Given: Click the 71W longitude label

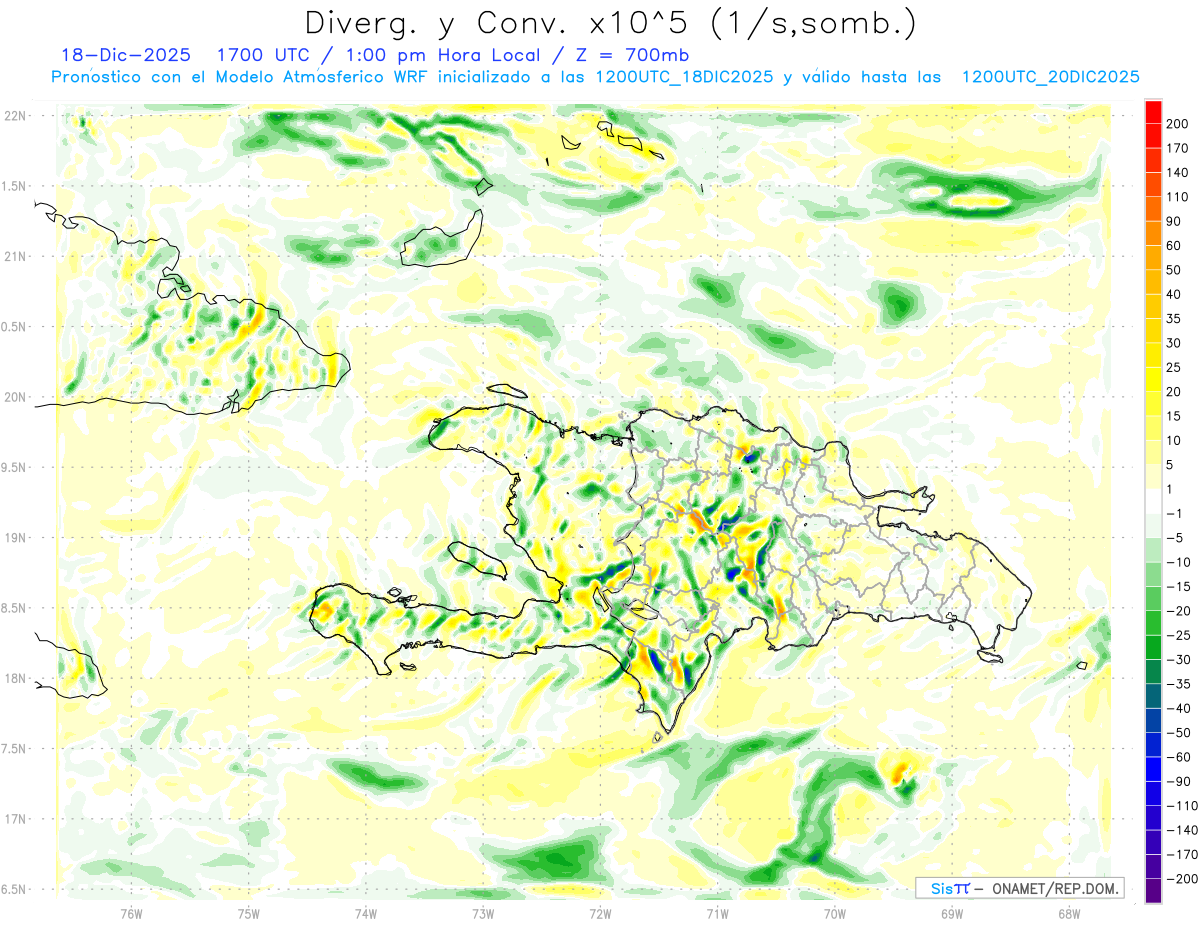Looking at the screenshot, I should point(717,914).
